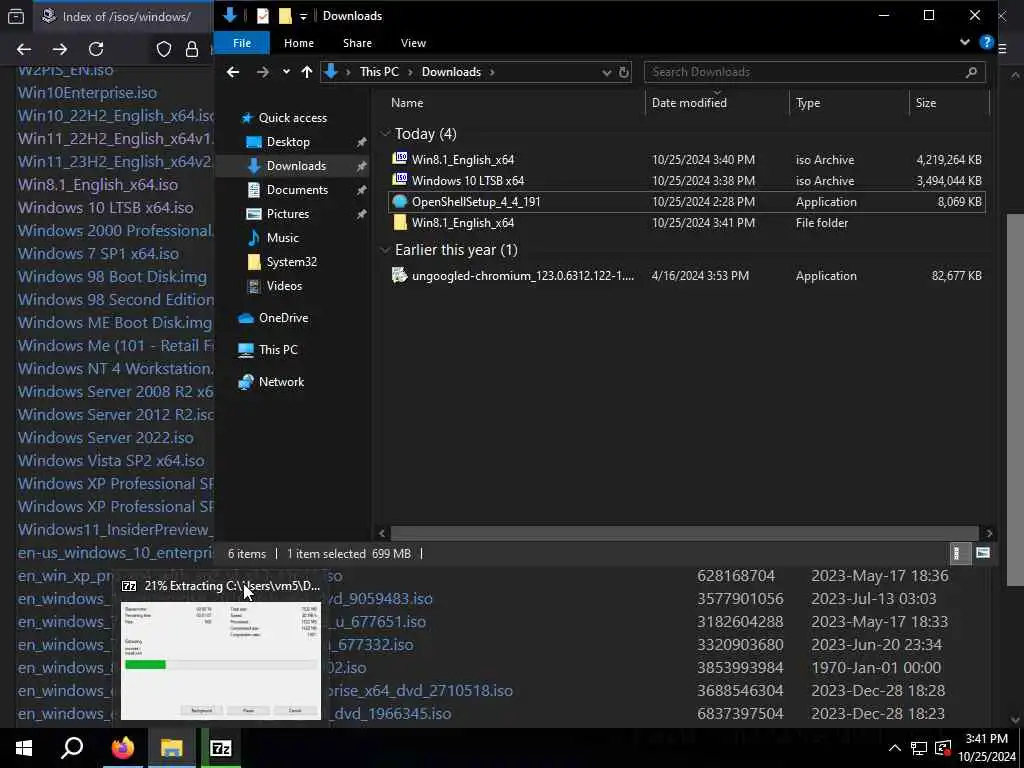
Task: Collapse the Earlier this year group
Action: coord(385,250)
